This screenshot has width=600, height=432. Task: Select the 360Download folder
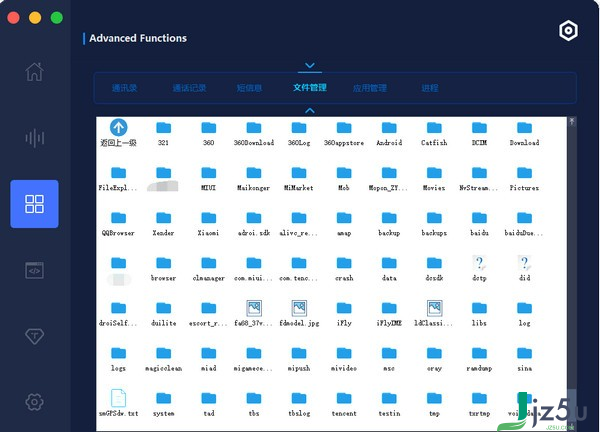pos(254,133)
